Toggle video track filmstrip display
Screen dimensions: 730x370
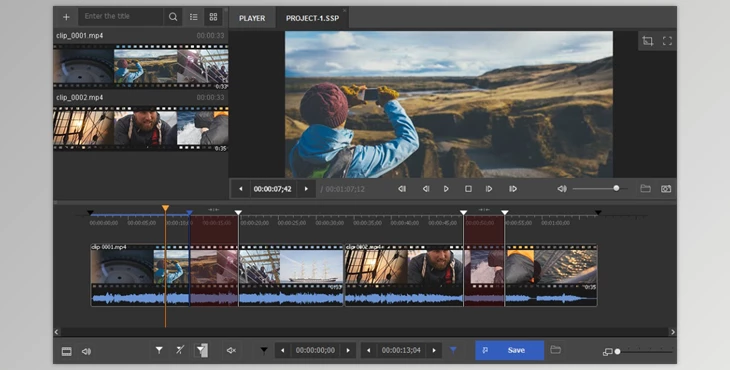pyautogui.click(x=67, y=351)
